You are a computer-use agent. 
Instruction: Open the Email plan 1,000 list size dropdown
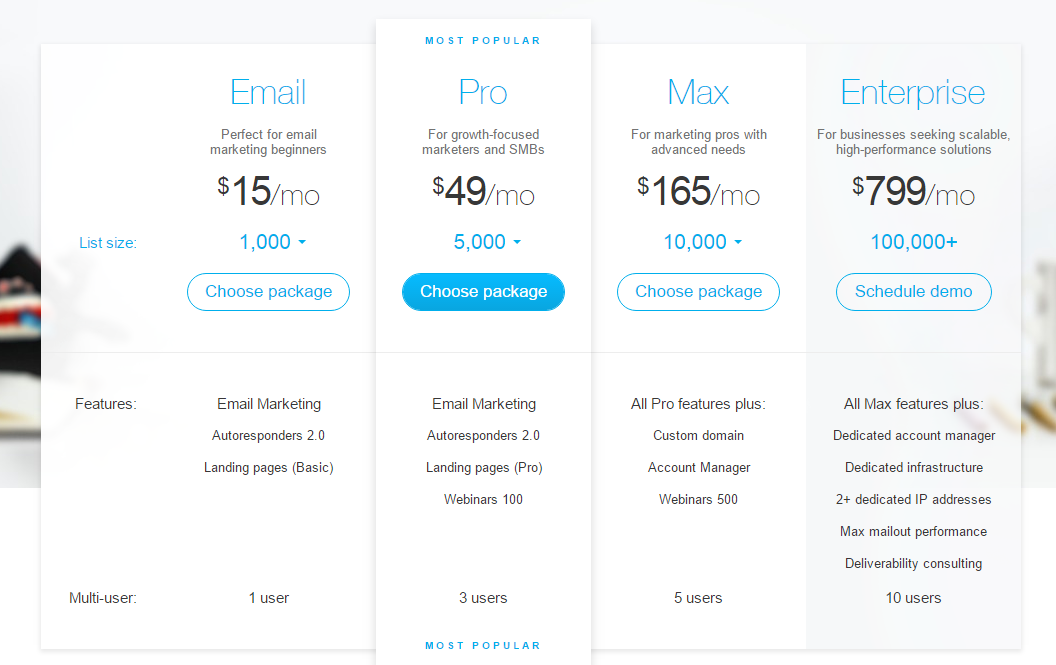tap(272, 242)
